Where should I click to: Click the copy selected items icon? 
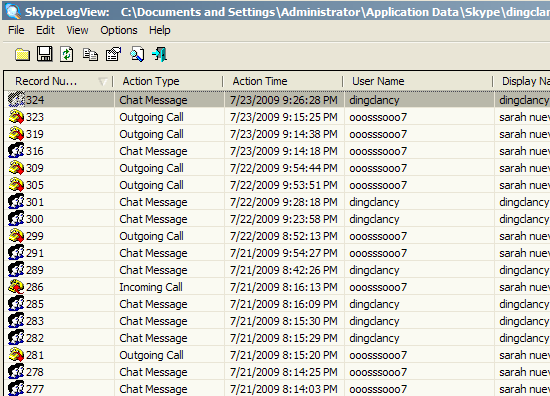click(90, 55)
